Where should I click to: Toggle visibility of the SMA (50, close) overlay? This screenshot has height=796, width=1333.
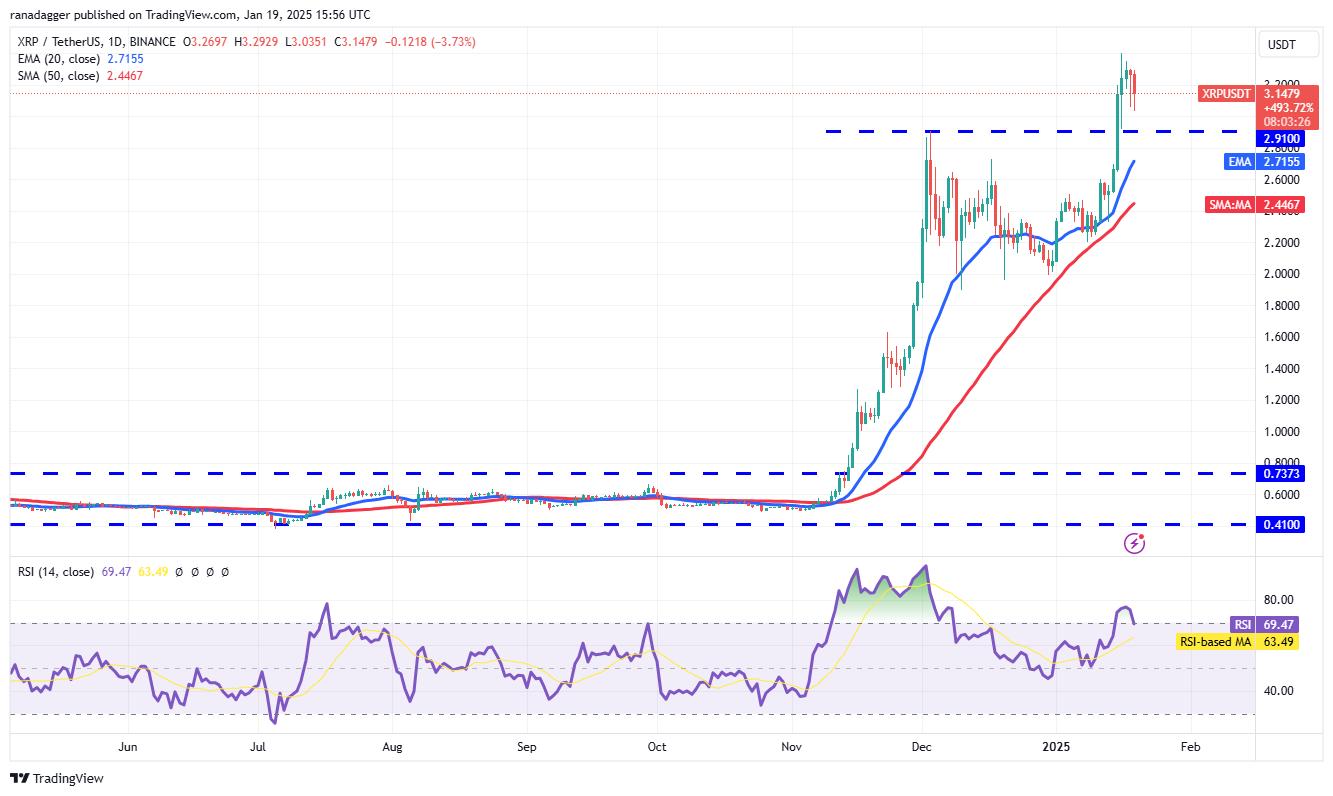point(60,75)
